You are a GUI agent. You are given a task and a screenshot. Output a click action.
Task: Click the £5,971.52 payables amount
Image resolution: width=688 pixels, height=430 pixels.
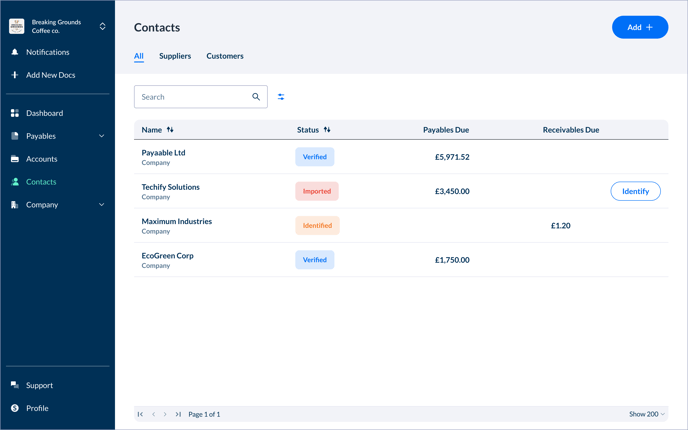point(452,157)
